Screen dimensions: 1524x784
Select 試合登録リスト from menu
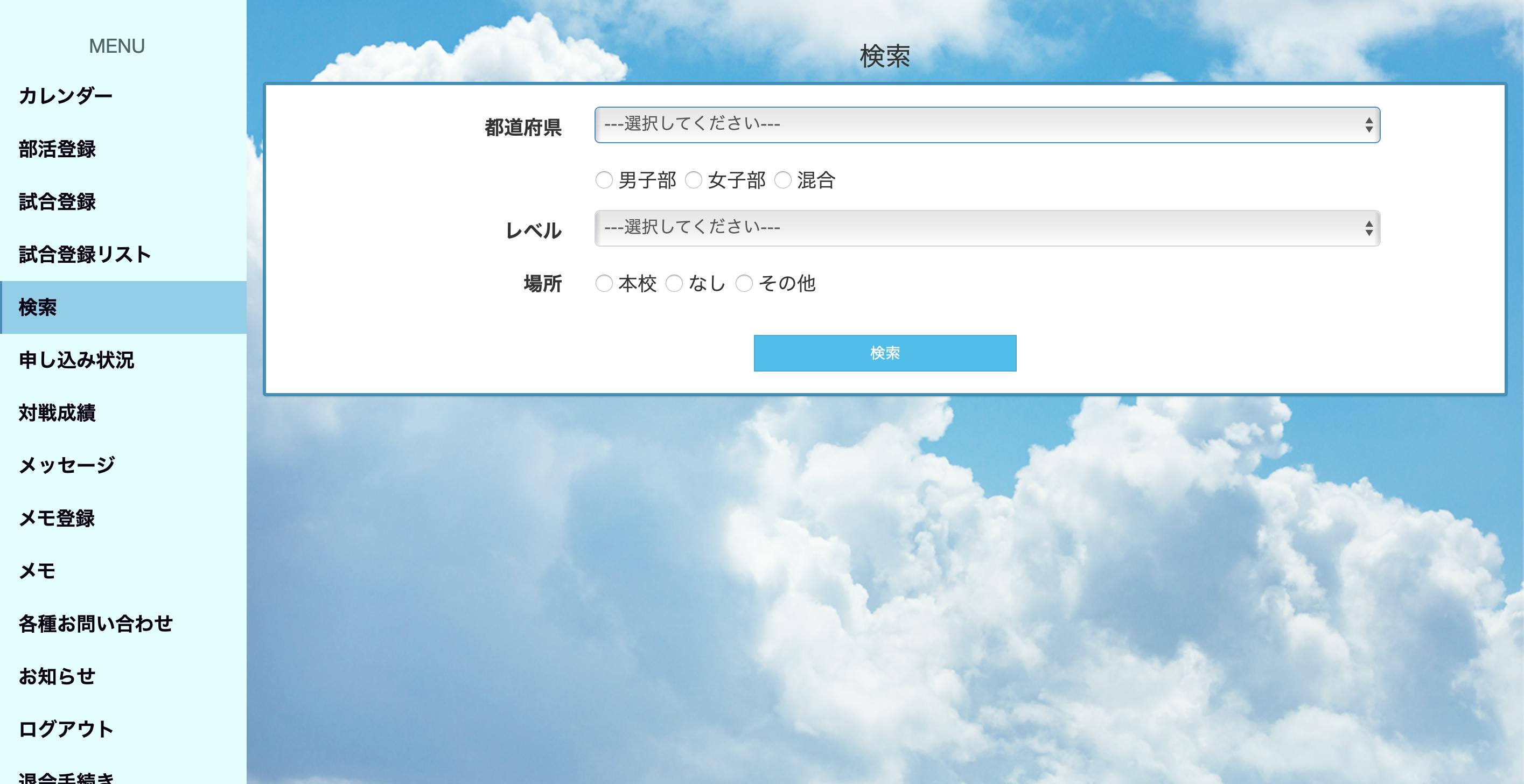pyautogui.click(x=123, y=255)
